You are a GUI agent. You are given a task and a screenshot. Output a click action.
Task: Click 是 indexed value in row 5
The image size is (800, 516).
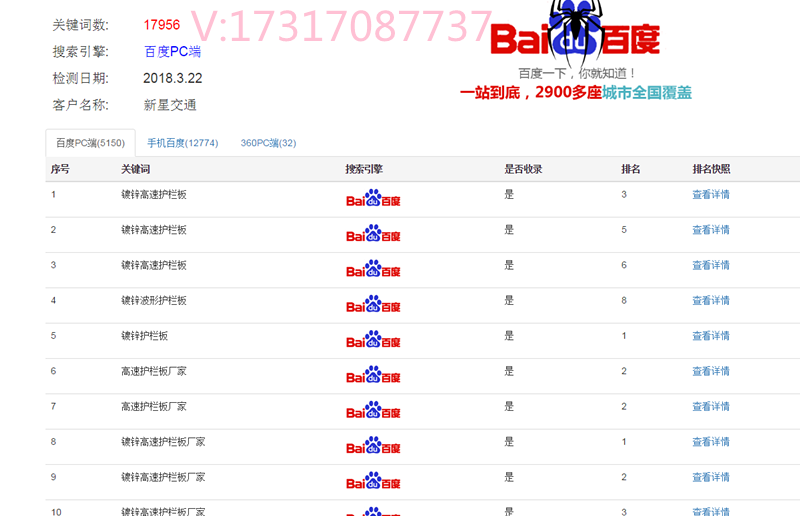coord(509,336)
